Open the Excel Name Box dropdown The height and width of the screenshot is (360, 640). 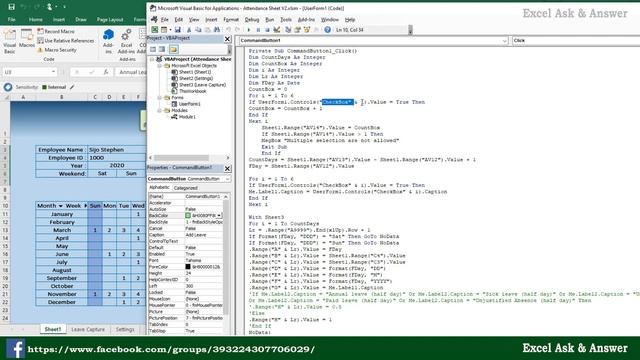pos(53,72)
